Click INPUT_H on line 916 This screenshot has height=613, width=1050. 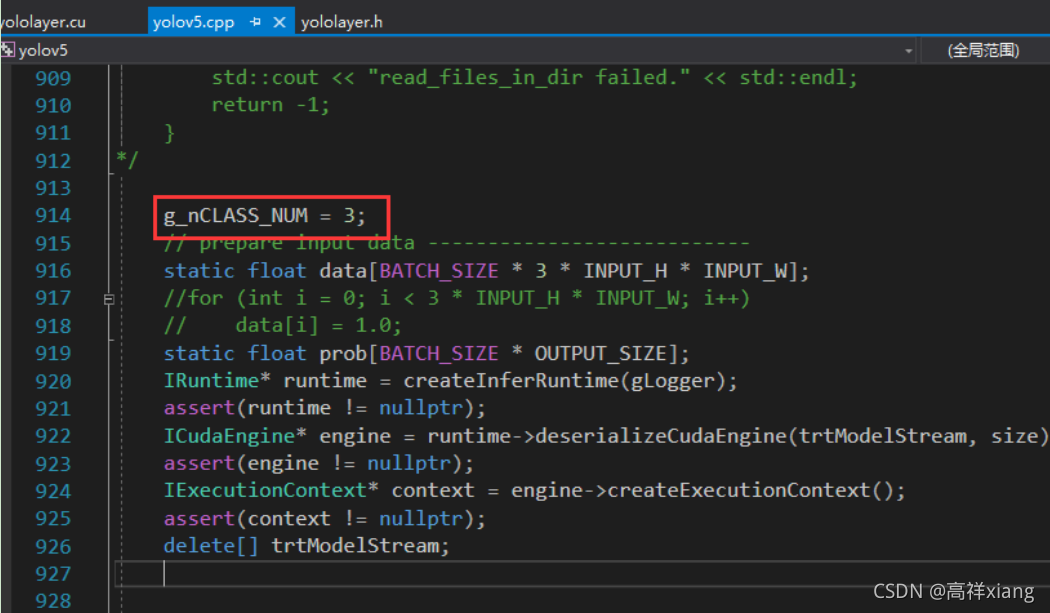point(625,271)
